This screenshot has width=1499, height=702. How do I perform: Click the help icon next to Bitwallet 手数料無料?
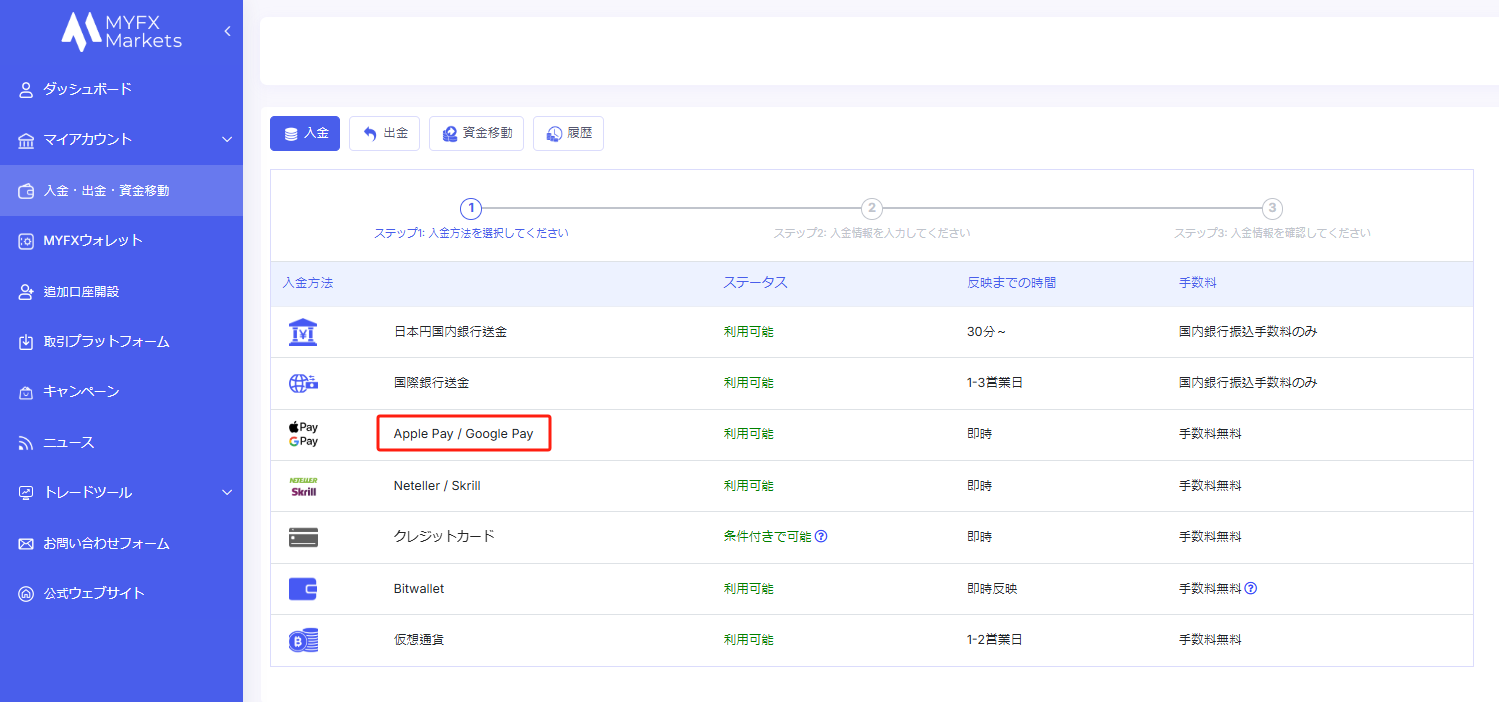click(x=1250, y=588)
